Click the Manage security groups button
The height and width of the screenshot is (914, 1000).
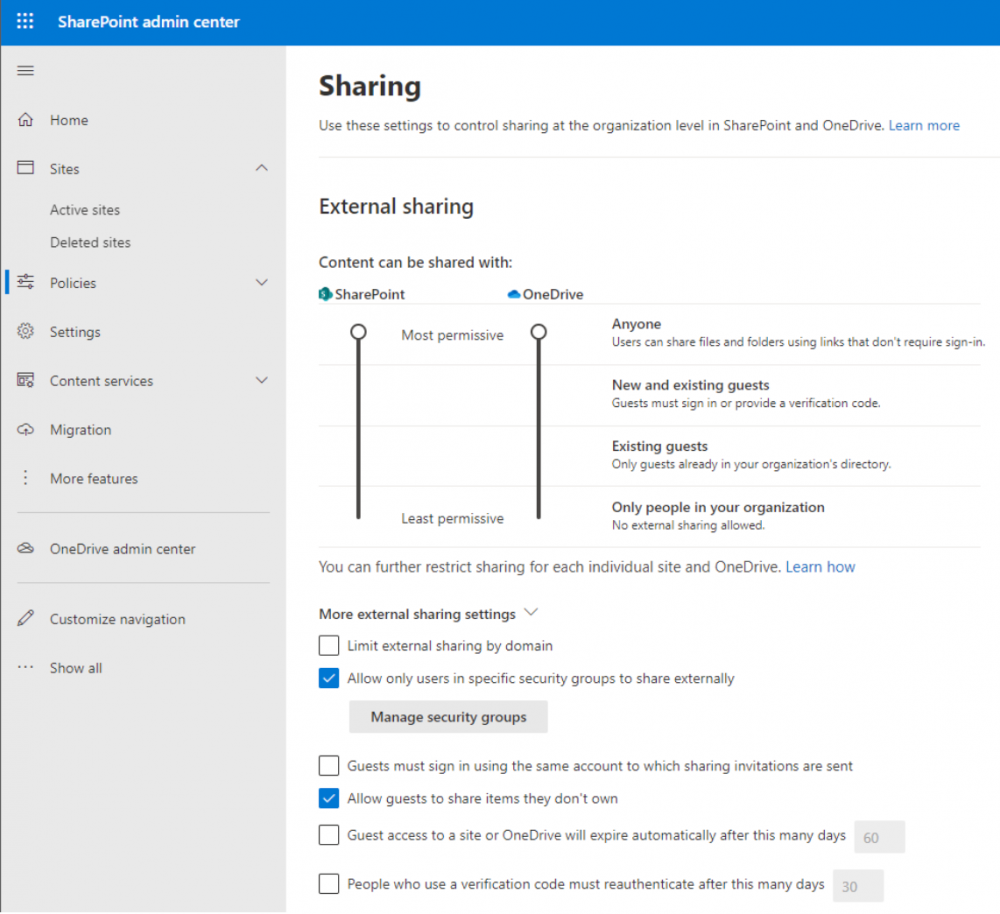click(448, 717)
